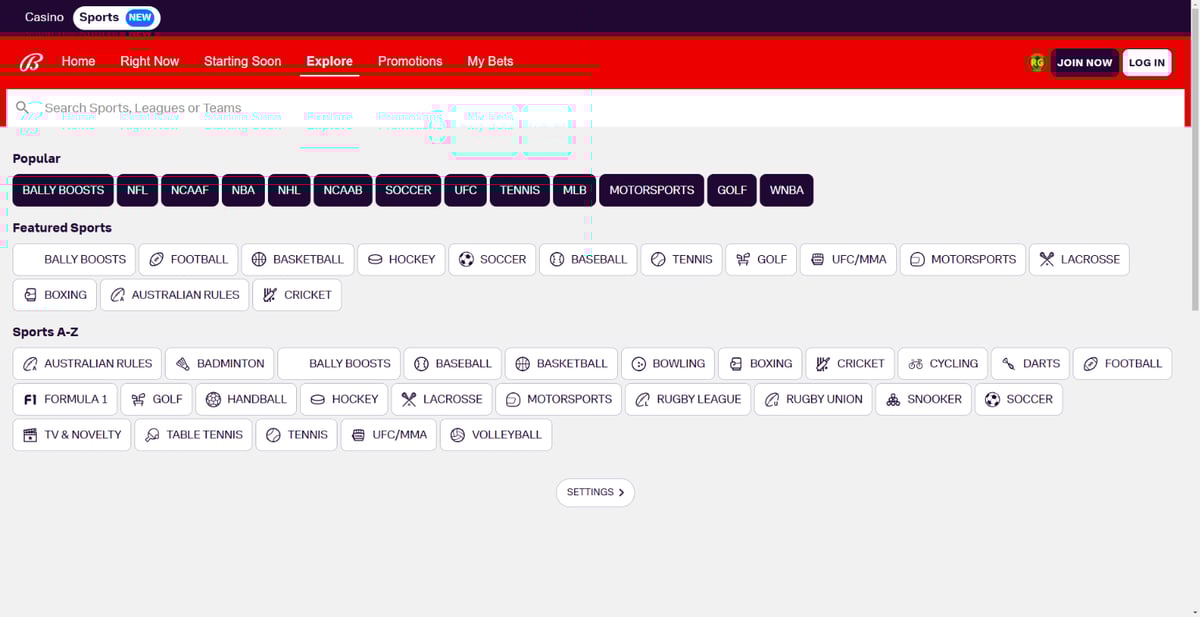This screenshot has height=617, width=1200.
Task: View My Bets
Action: click(x=490, y=62)
